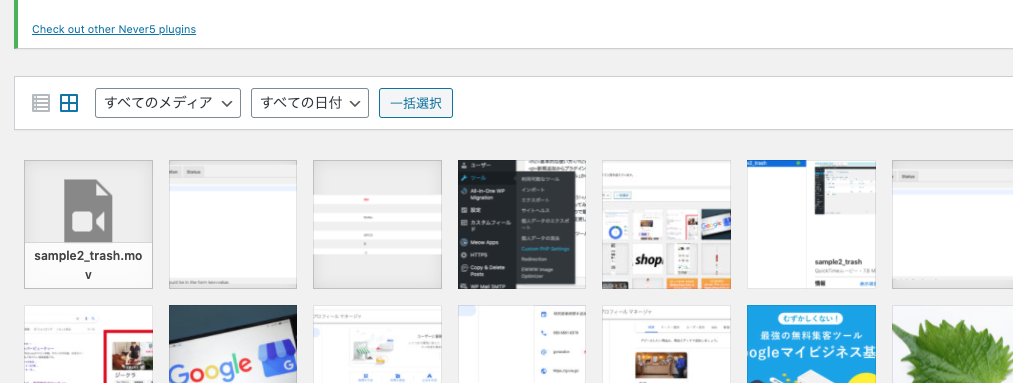Open the sample2_trash QuickTime details thumbnail

pos(811,224)
